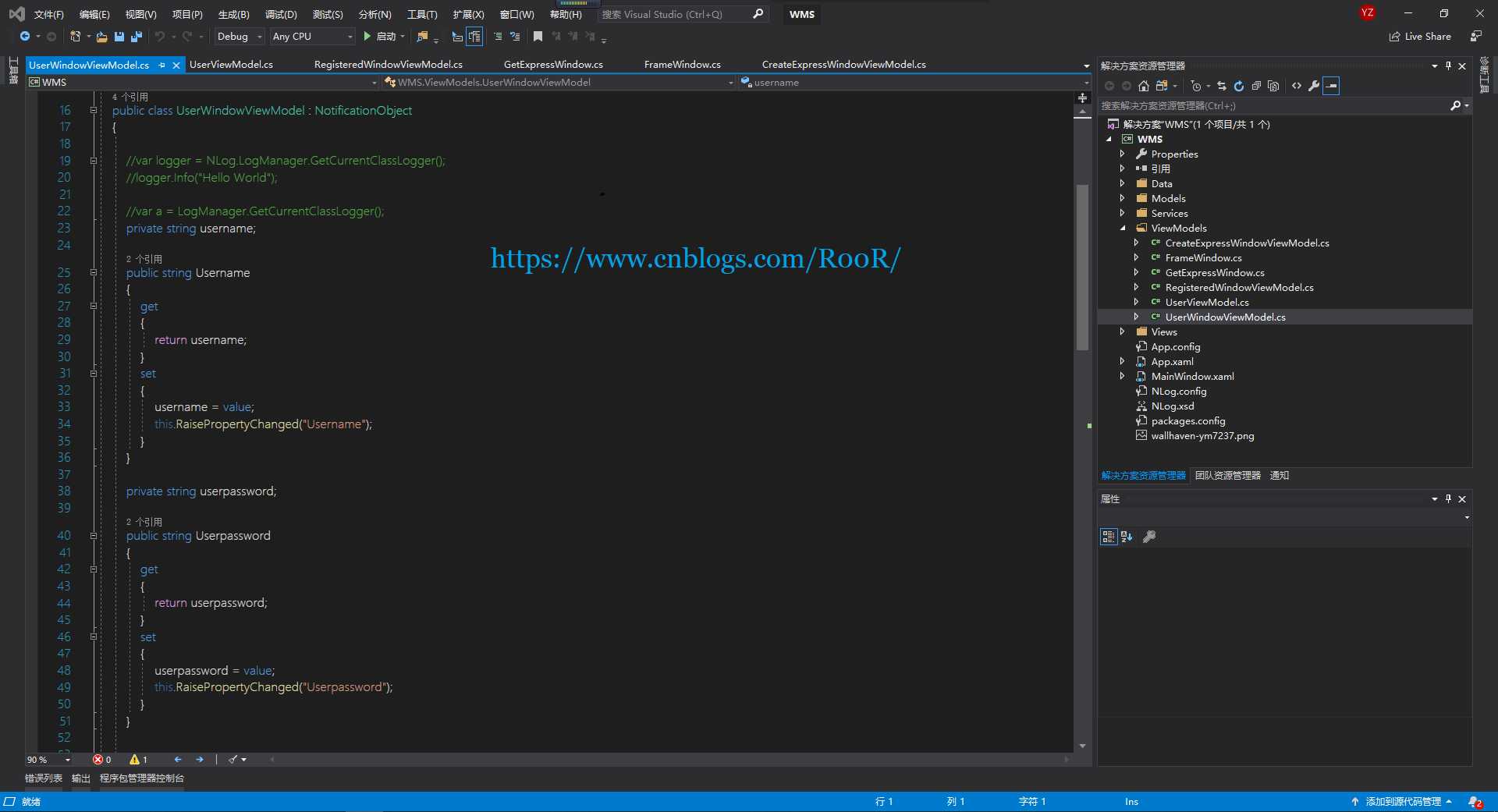Click the Save All icon
Image resolution: width=1498 pixels, height=812 pixels.
[137, 37]
